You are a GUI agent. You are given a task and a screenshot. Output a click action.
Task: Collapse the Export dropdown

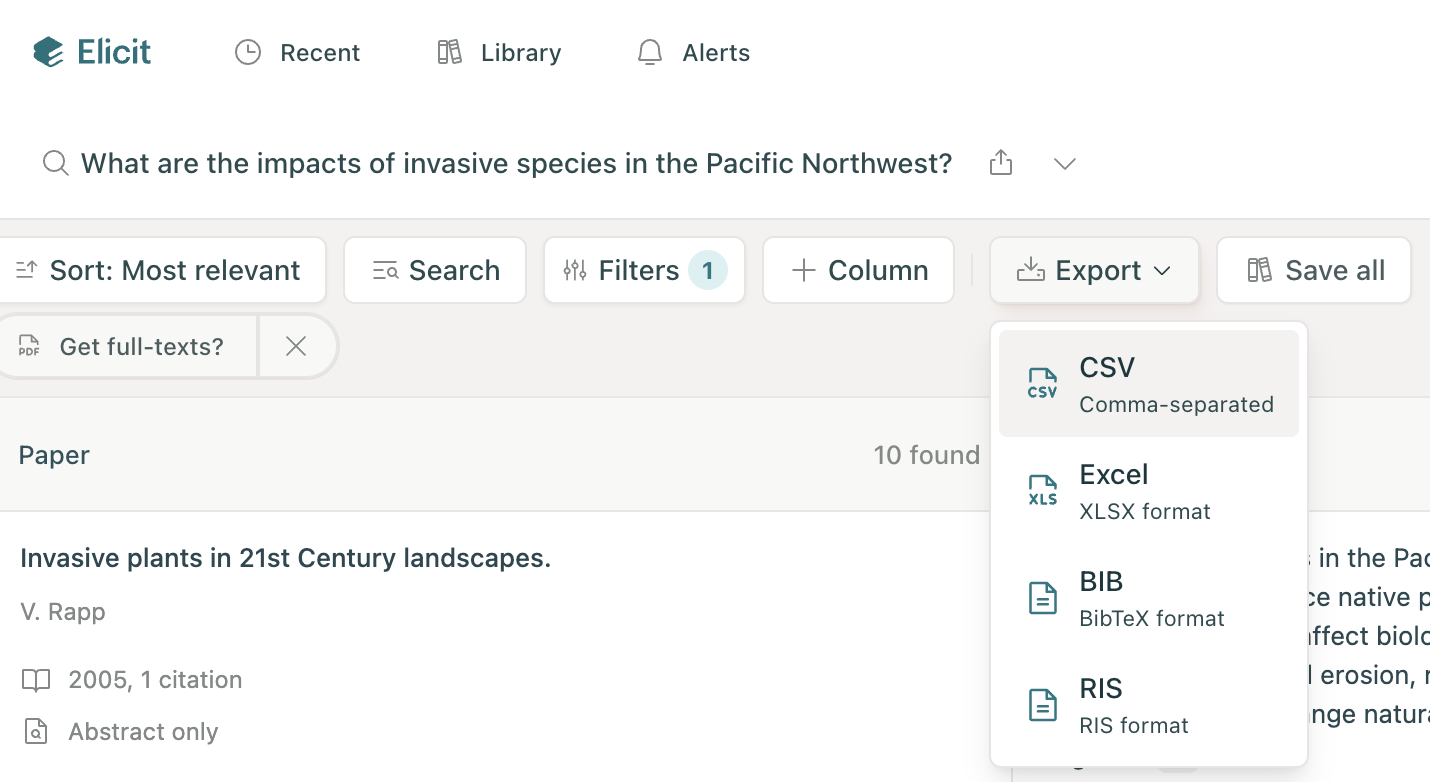(x=1094, y=270)
